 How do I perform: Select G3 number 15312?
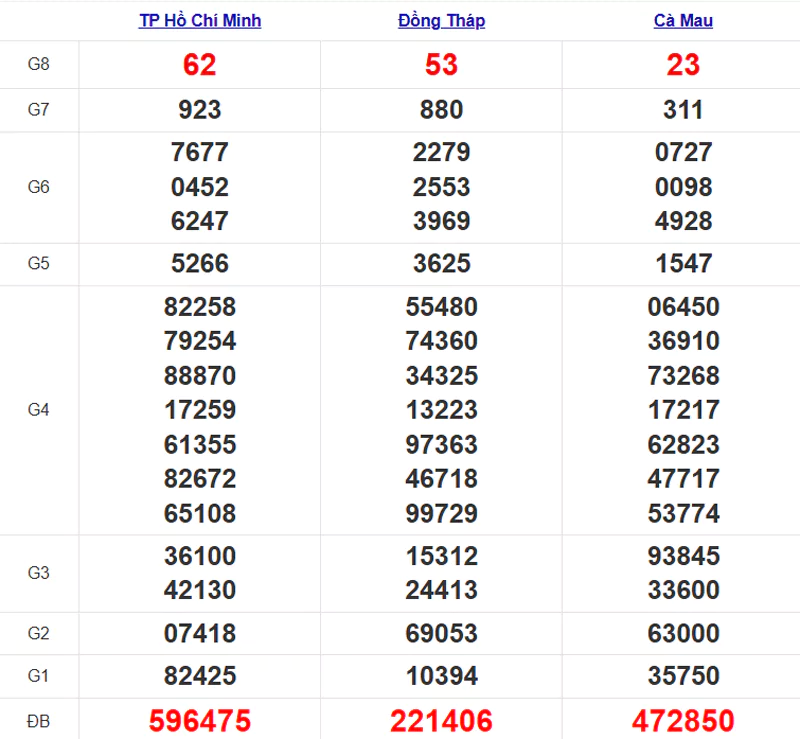tap(441, 556)
